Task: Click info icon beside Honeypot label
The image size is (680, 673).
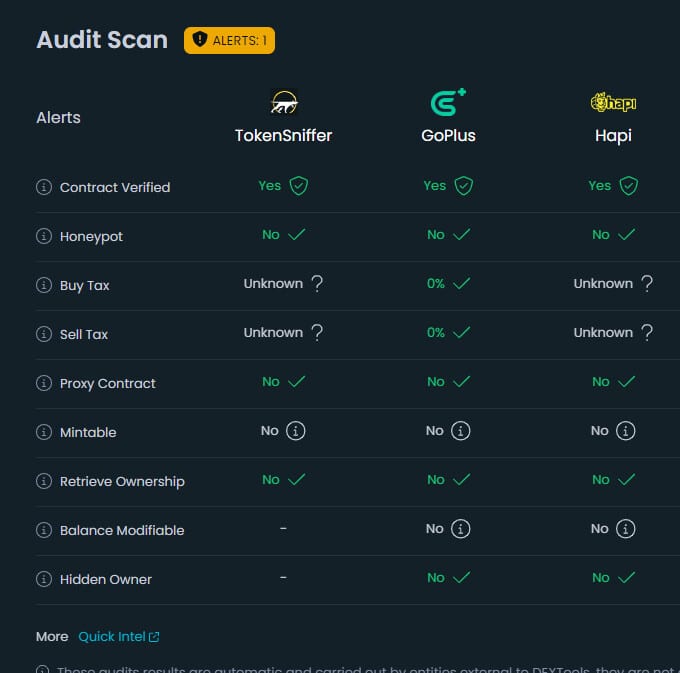Action: [x=43, y=236]
